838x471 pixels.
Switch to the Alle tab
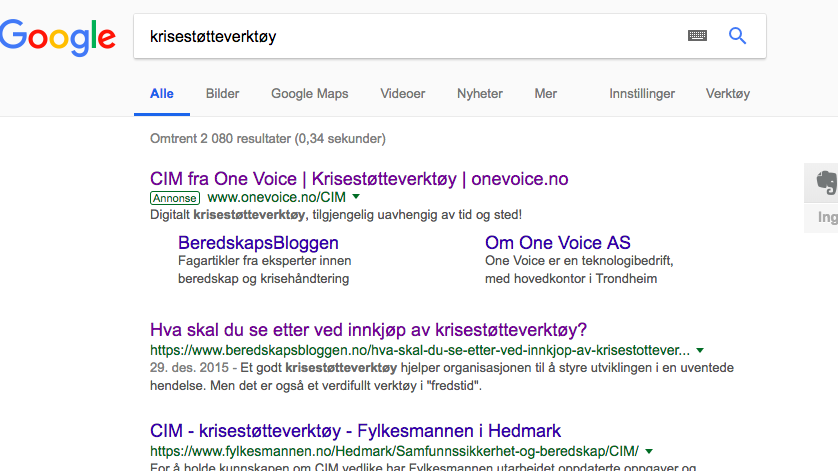pyautogui.click(x=161, y=94)
